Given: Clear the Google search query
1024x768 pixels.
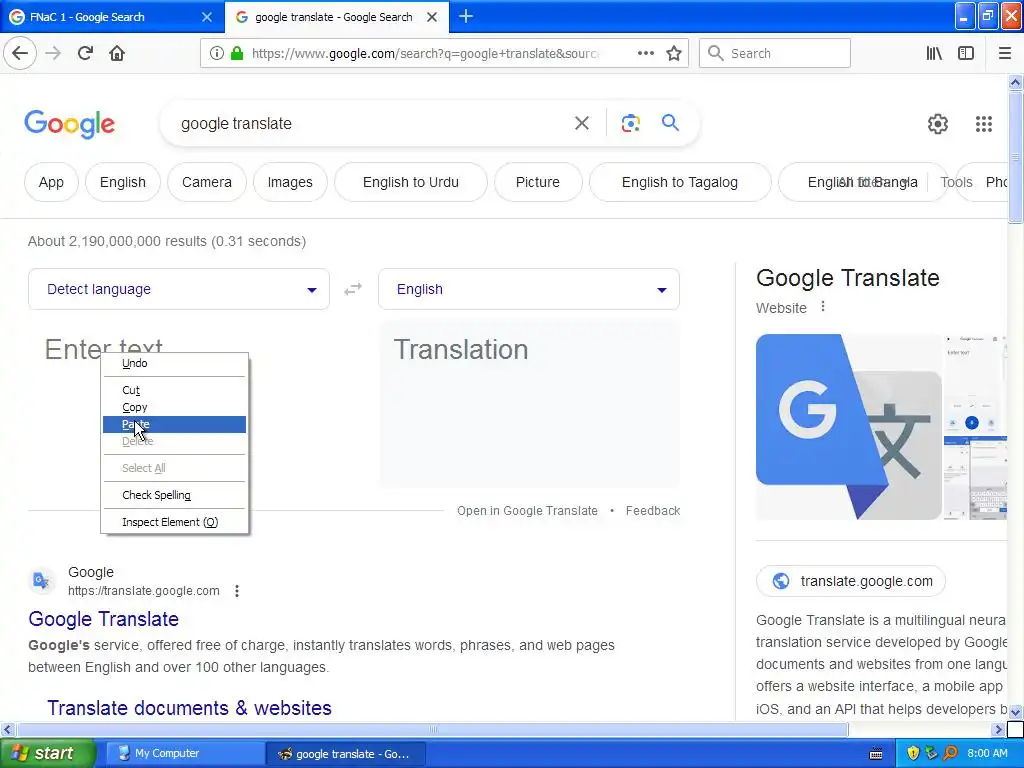Looking at the screenshot, I should click(x=581, y=123).
